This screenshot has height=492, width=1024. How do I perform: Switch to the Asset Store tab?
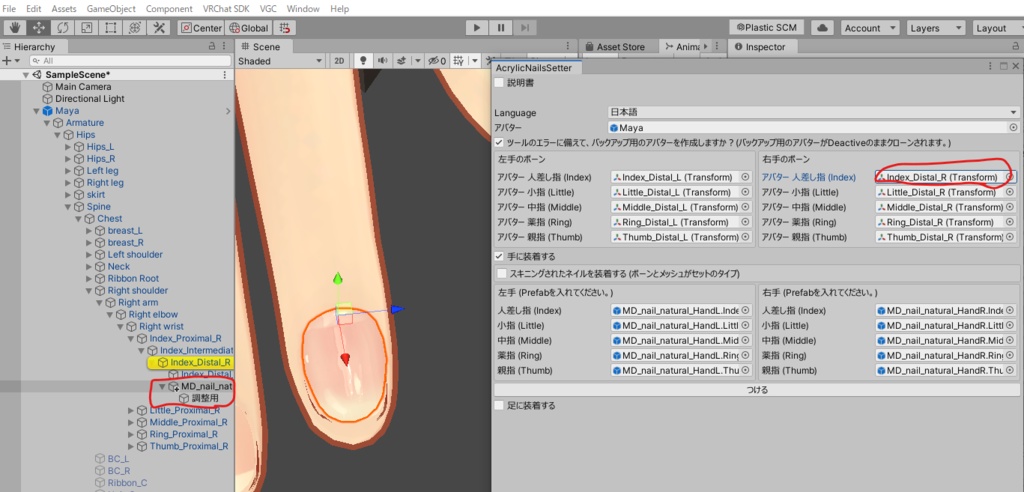[615, 46]
